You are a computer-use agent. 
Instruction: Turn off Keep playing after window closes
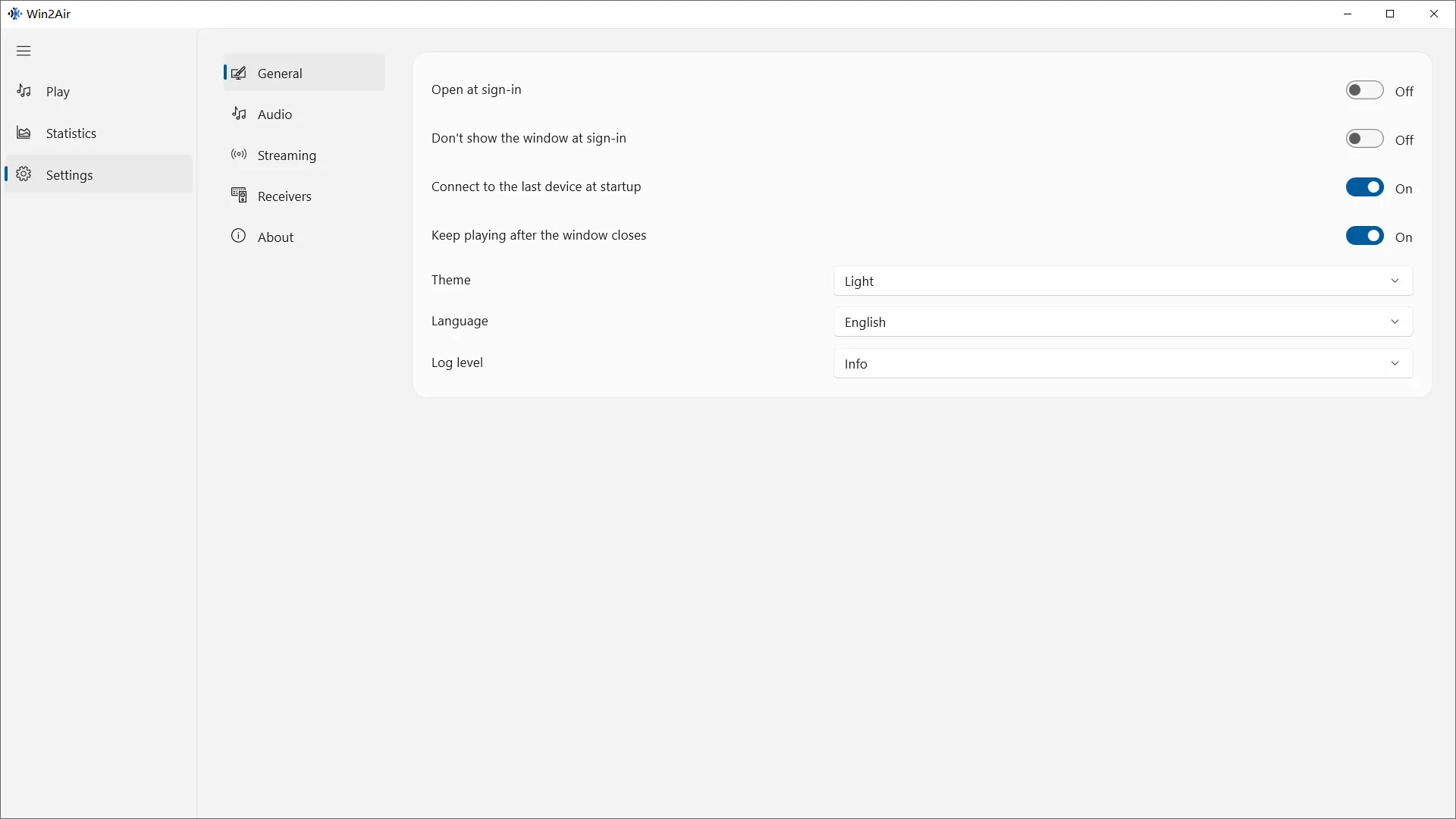(1365, 236)
